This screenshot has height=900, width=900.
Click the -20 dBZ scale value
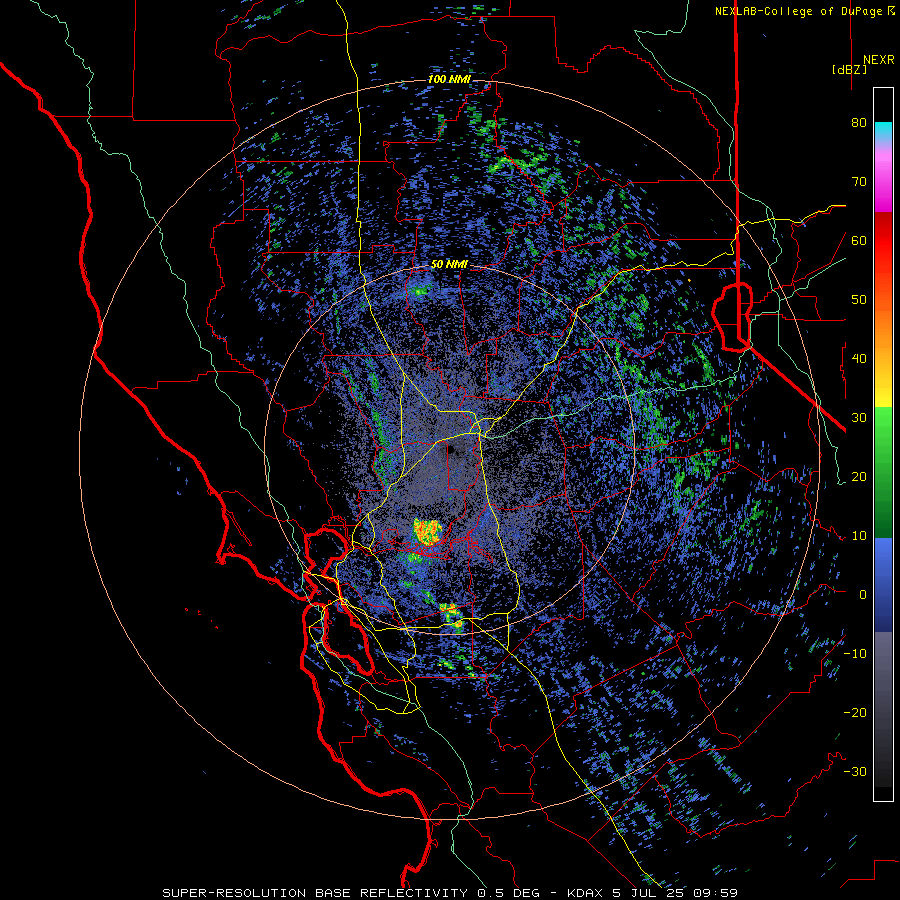pyautogui.click(x=855, y=712)
